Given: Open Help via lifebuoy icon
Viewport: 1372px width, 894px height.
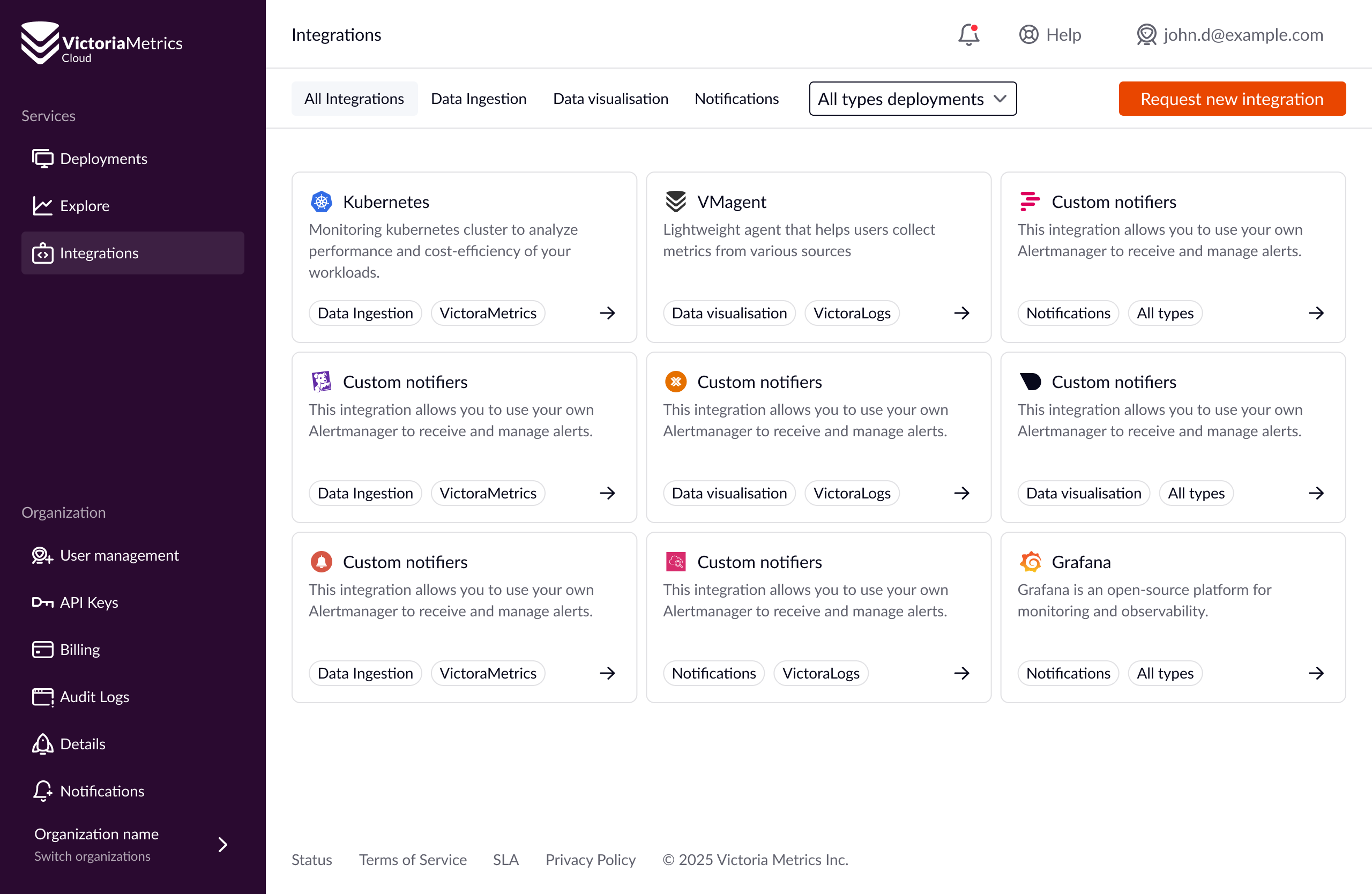Looking at the screenshot, I should 1028,35.
